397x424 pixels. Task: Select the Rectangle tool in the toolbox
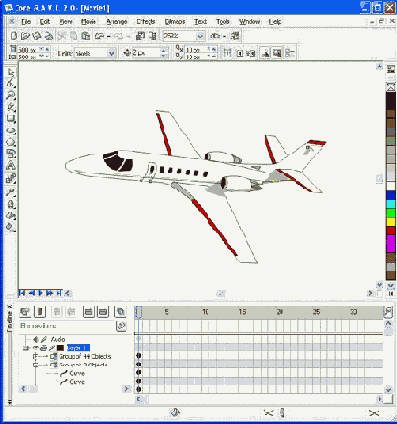[x=11, y=119]
